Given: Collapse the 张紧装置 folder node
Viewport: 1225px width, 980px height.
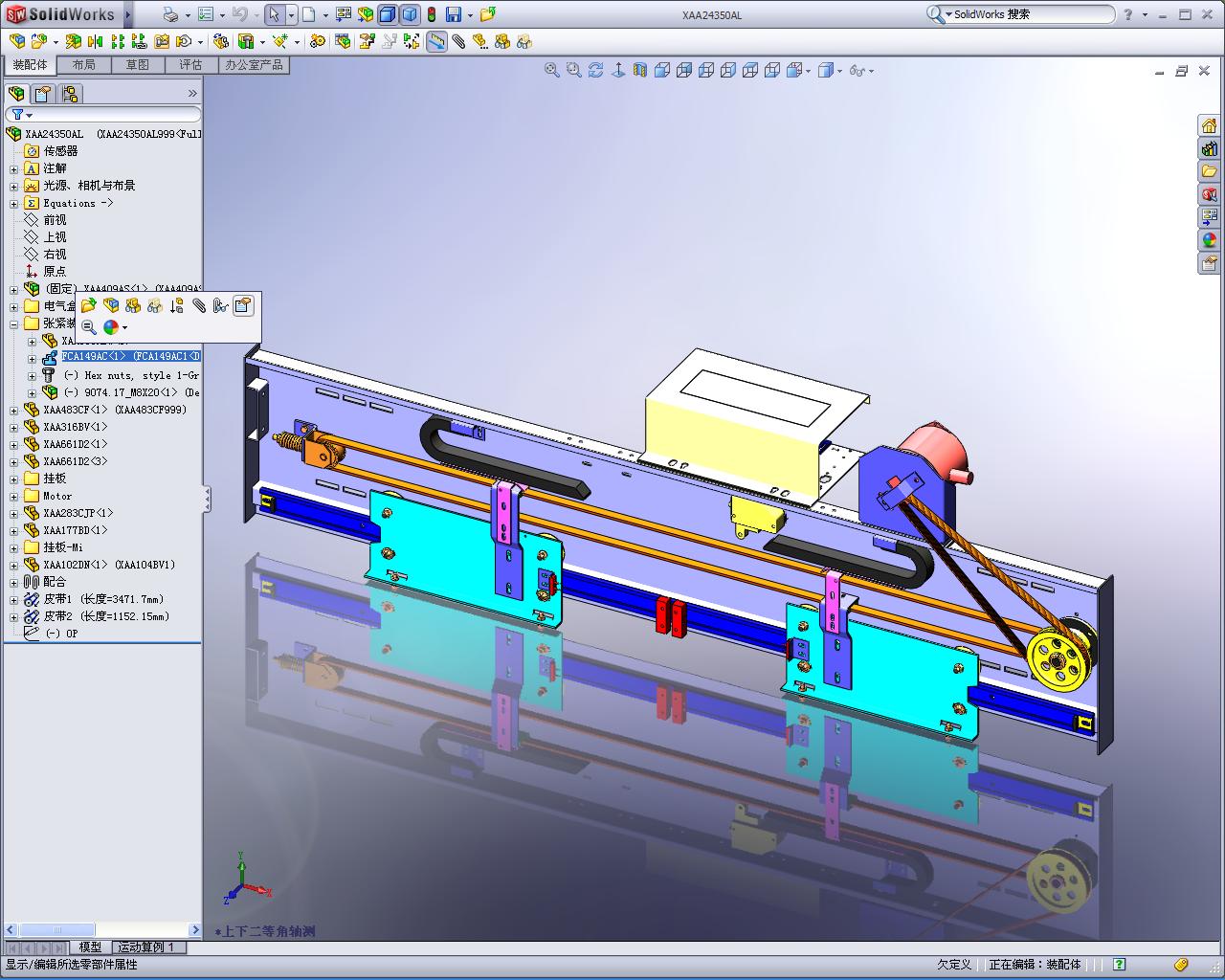Looking at the screenshot, I should (14, 323).
